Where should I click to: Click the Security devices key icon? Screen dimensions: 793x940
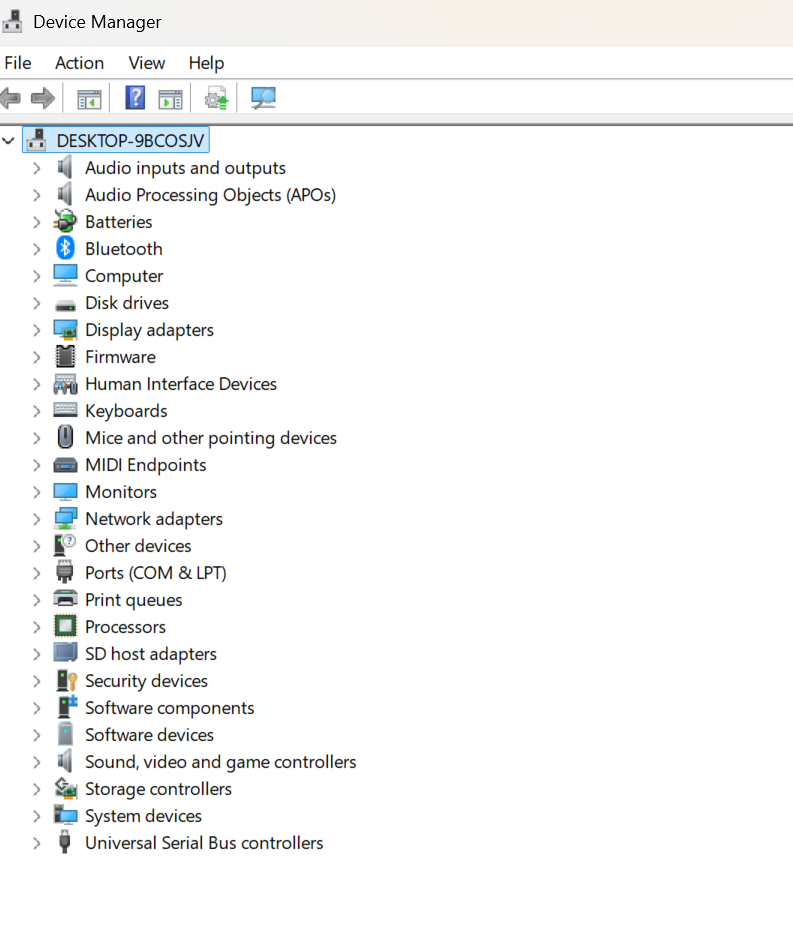66,680
